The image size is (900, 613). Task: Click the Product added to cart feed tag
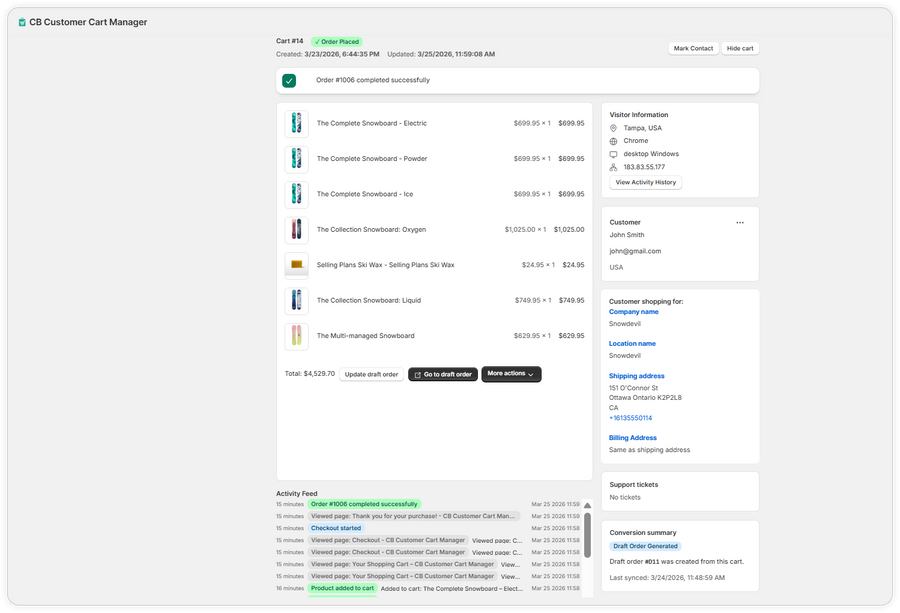(x=342, y=589)
